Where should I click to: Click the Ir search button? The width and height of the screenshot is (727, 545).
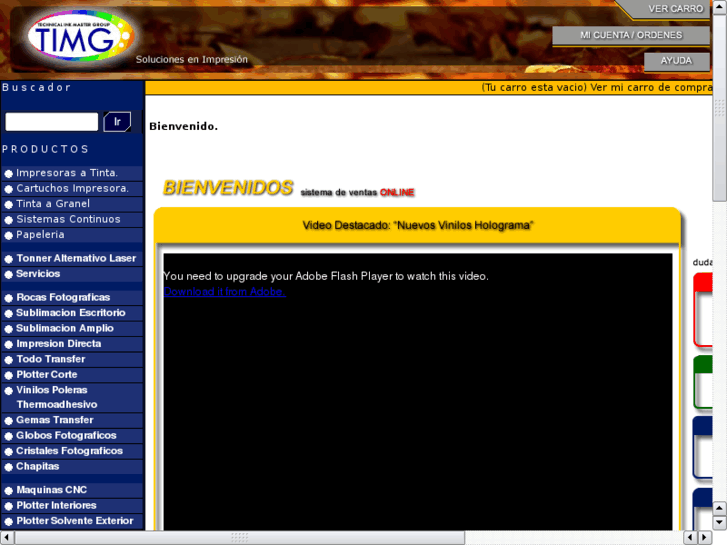(x=117, y=122)
